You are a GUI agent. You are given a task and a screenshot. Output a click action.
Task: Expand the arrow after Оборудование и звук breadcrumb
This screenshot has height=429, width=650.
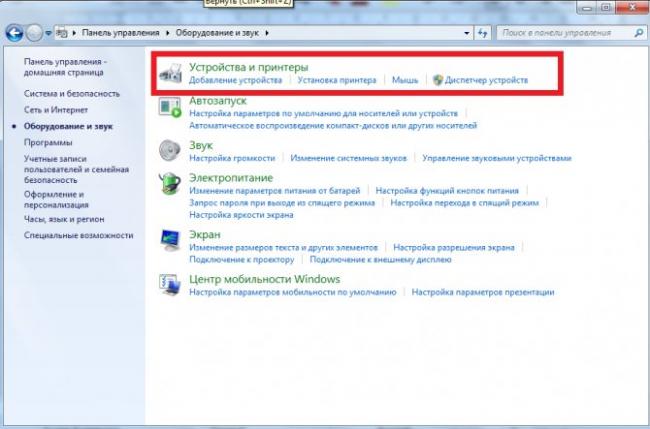click(x=267, y=33)
